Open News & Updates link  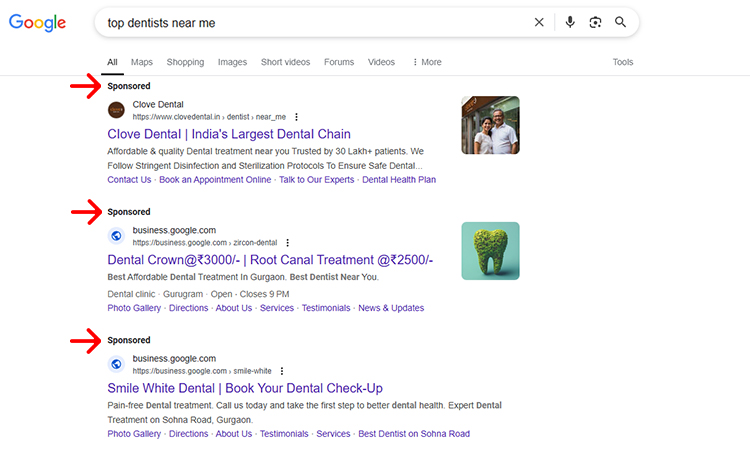(391, 308)
